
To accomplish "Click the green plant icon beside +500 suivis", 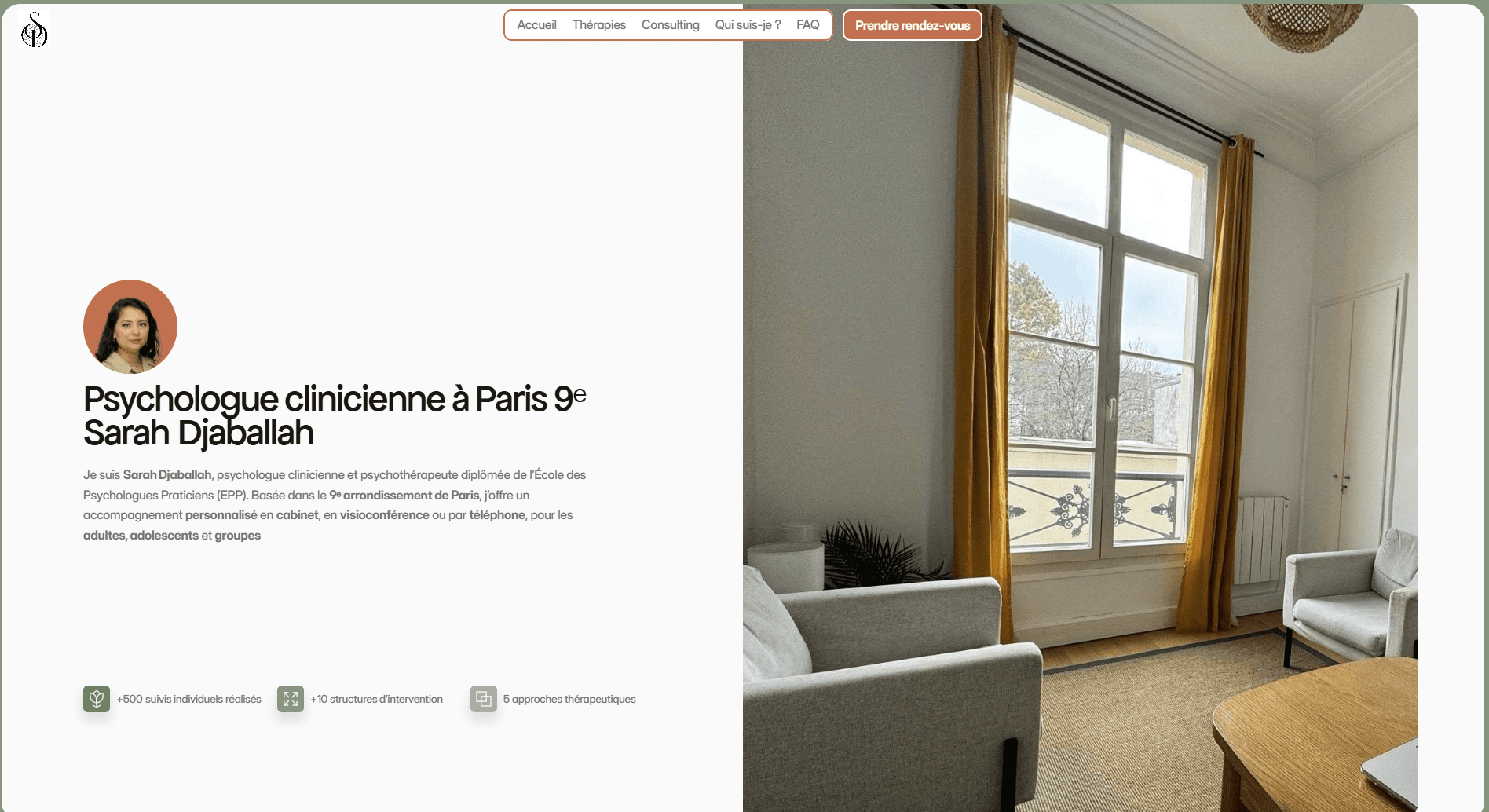I will pyautogui.click(x=97, y=698).
